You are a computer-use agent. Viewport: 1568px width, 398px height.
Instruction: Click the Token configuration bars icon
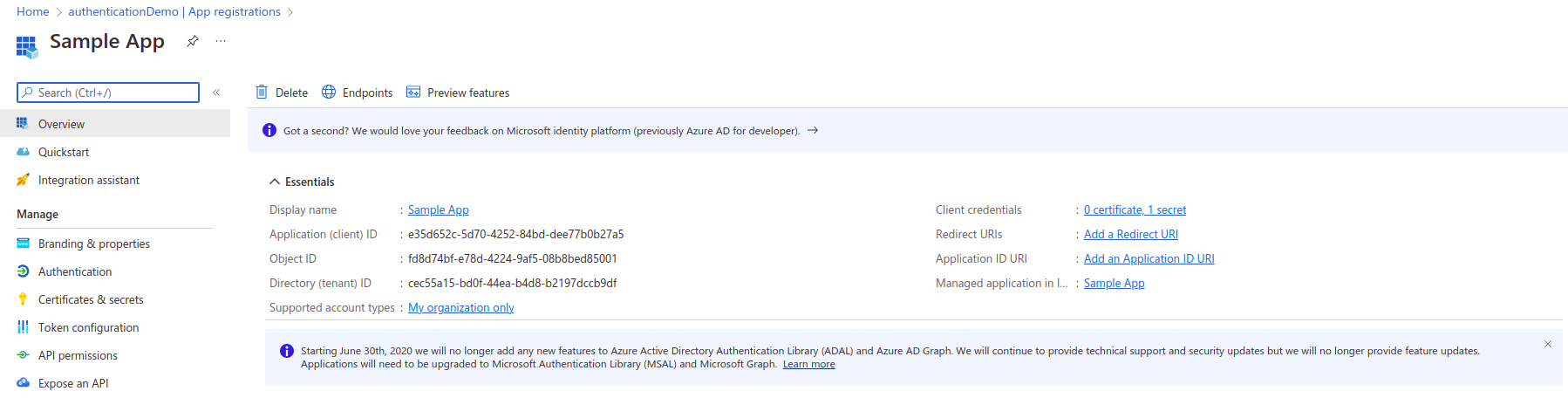coord(23,327)
